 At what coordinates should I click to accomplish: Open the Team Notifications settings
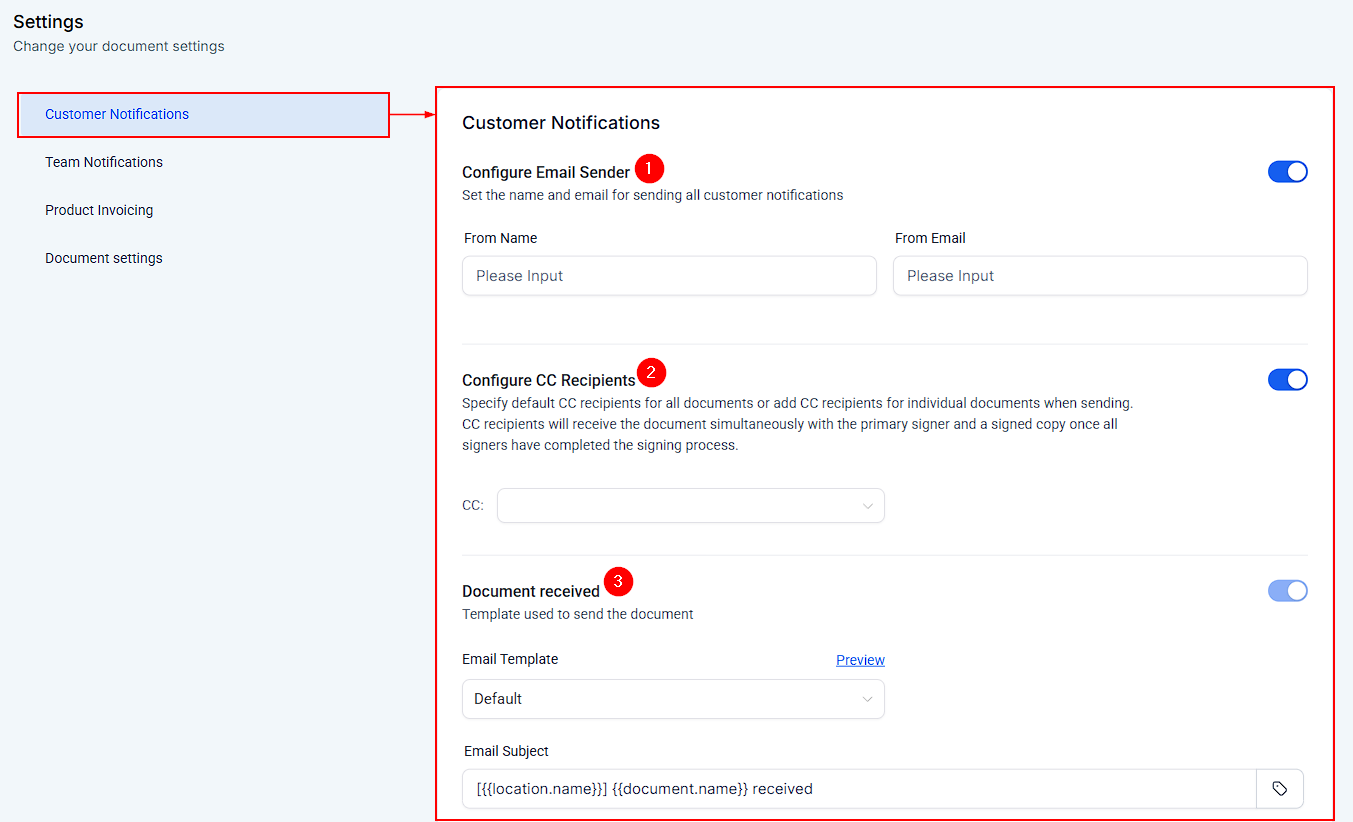[x=104, y=162]
